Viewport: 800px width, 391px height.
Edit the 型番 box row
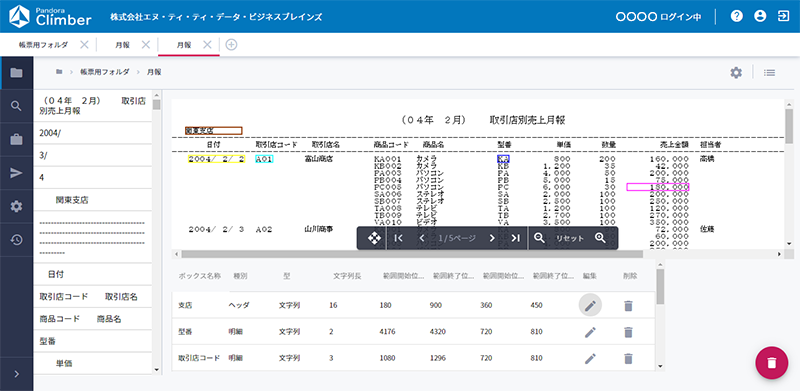coord(590,332)
